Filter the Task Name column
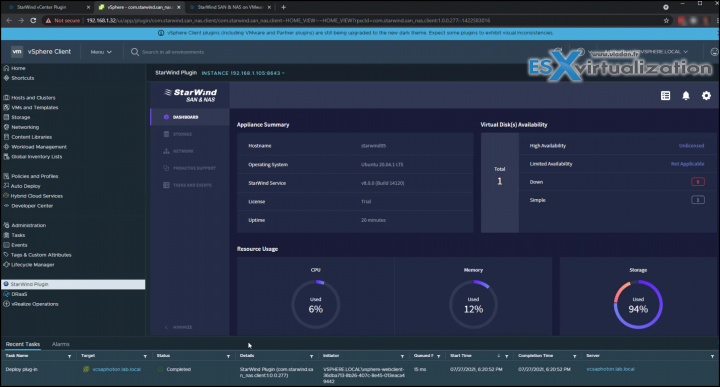This screenshot has width=720, height=387. (69, 356)
